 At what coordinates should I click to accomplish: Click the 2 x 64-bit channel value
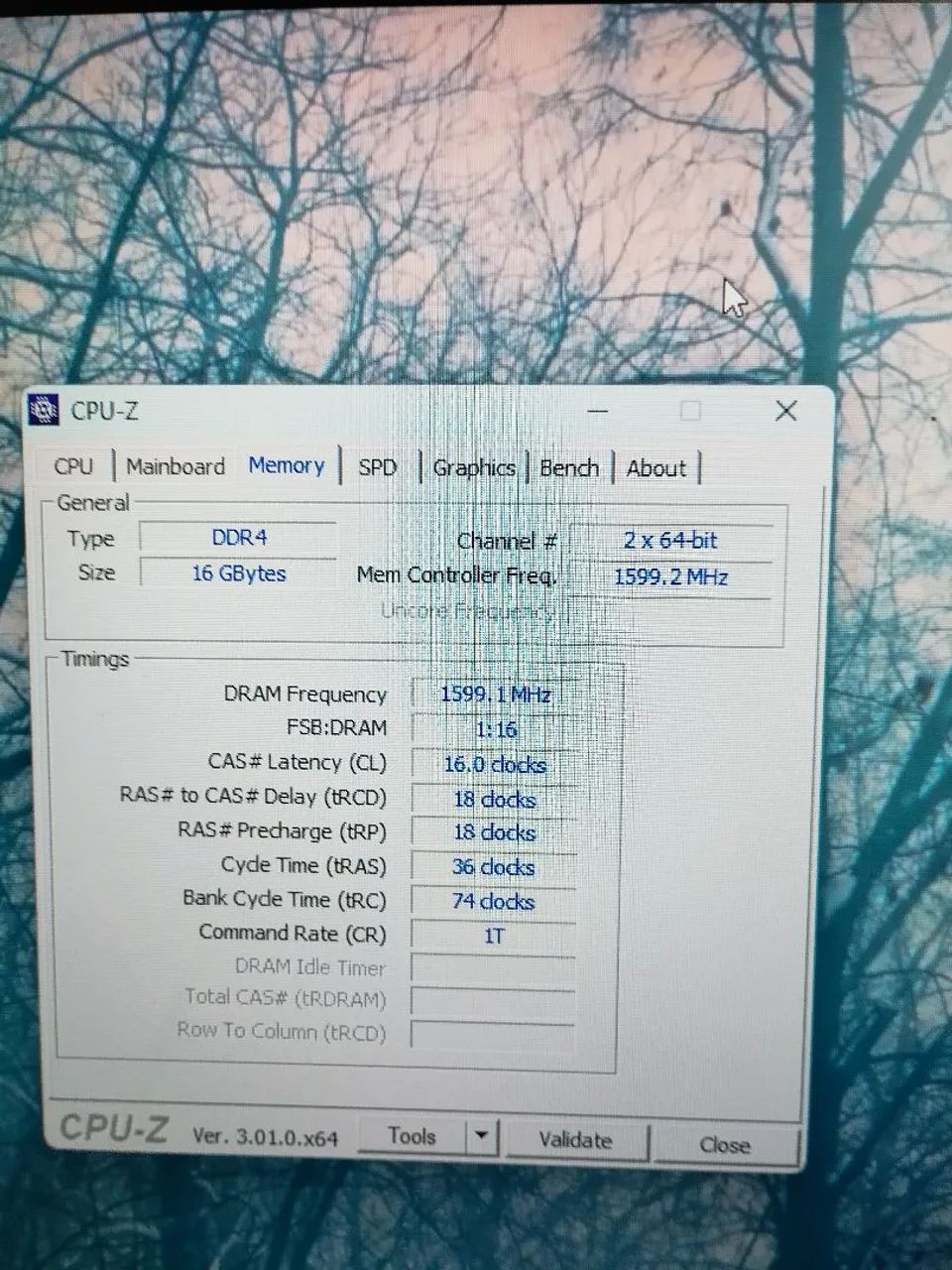(670, 540)
